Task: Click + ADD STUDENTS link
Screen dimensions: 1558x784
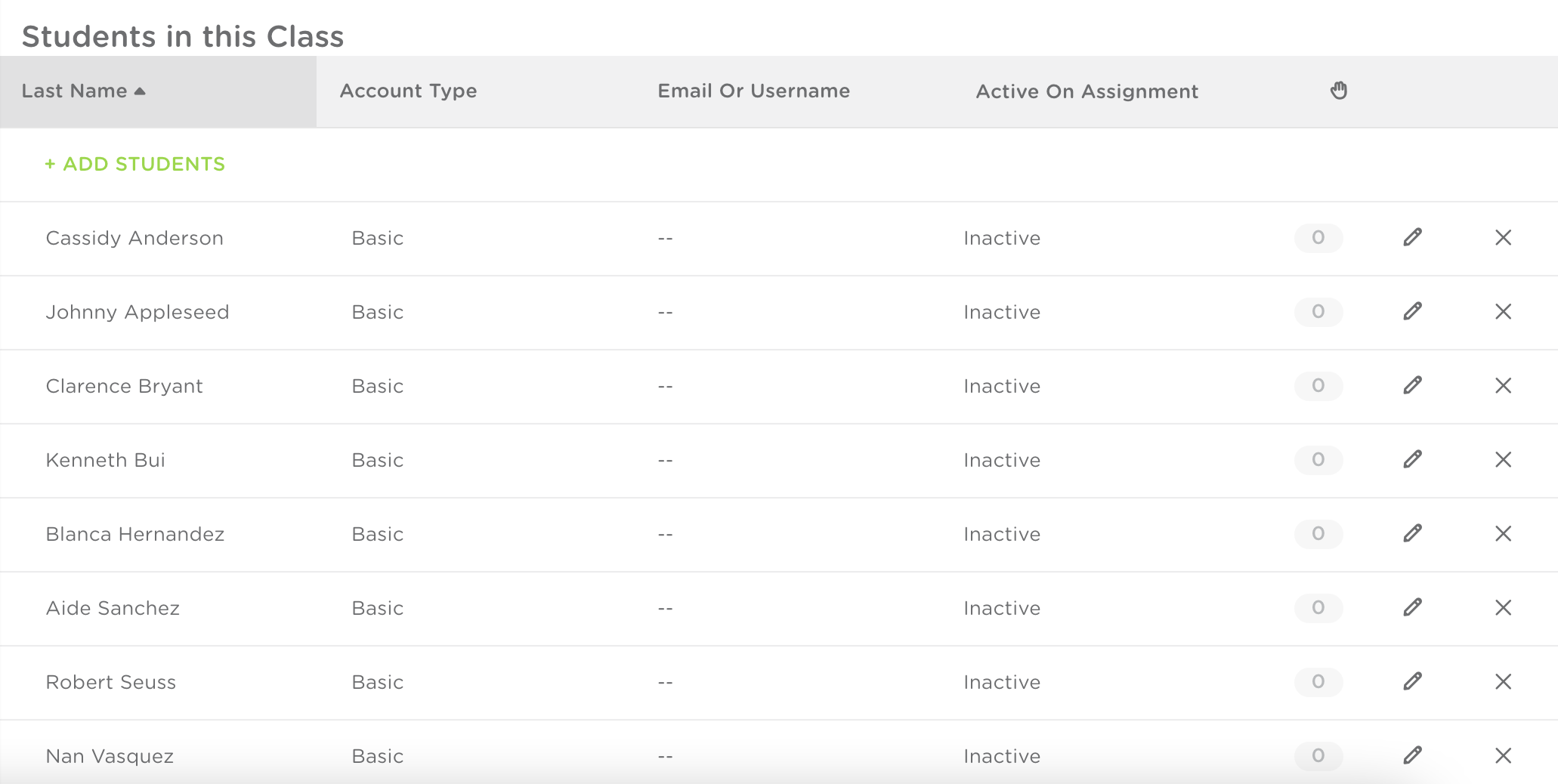Action: coord(134,164)
